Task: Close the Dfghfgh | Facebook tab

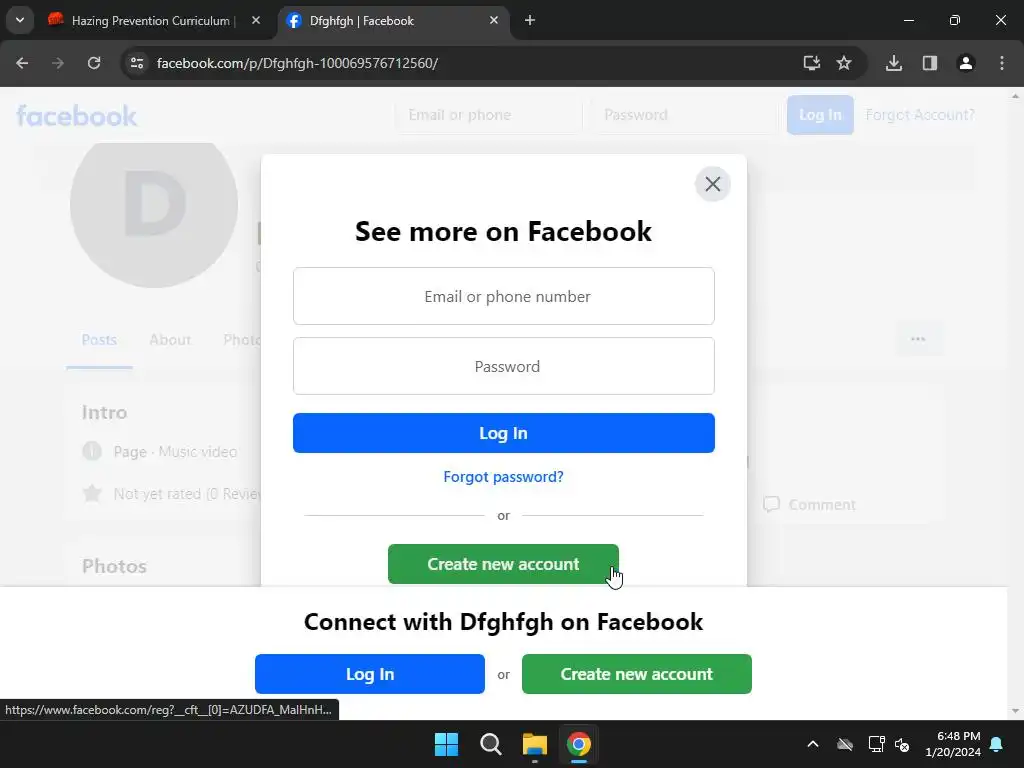Action: (x=494, y=20)
